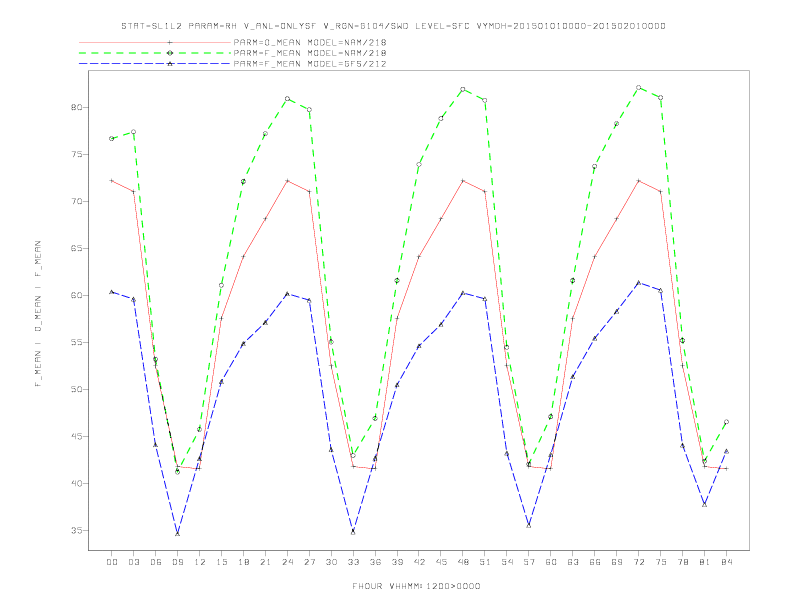Click blue GFS lowest data point at hour 09
The image size is (792, 612).
(x=177, y=533)
